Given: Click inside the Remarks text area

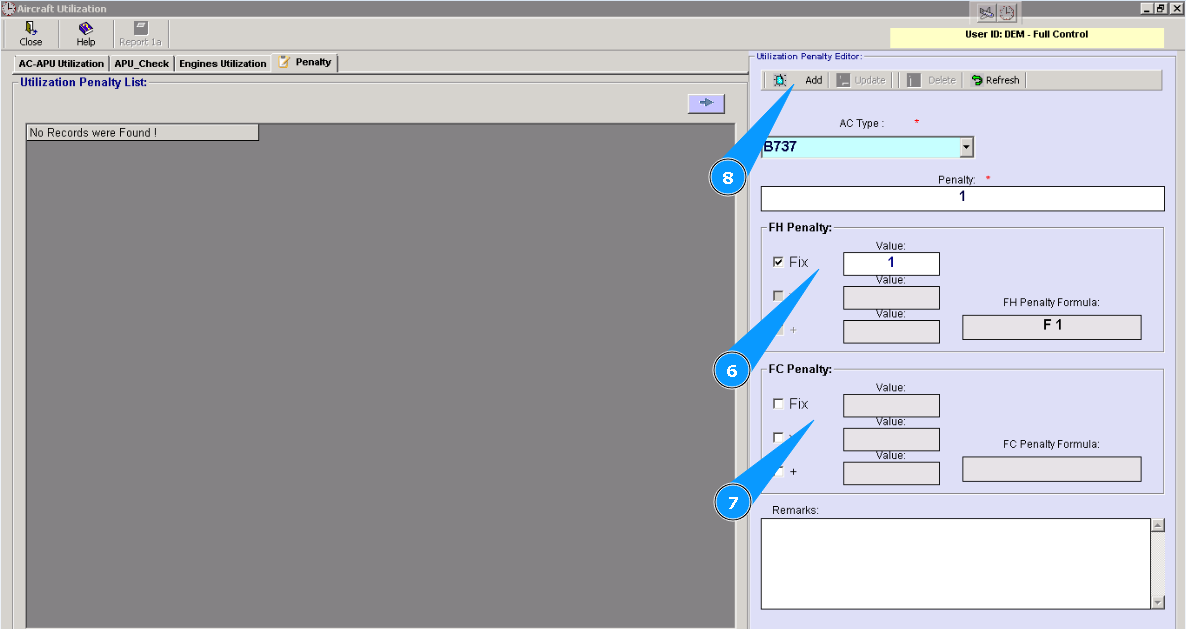Looking at the screenshot, I should click(x=955, y=563).
